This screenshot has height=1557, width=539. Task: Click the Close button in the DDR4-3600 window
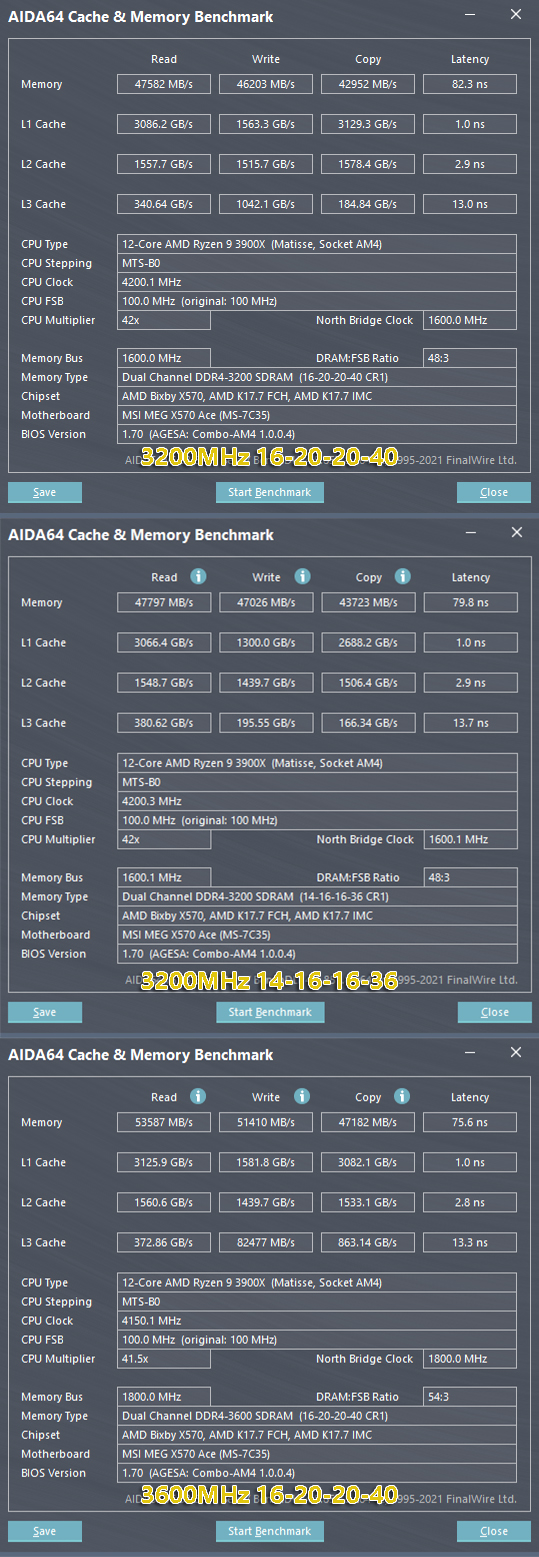494,1531
